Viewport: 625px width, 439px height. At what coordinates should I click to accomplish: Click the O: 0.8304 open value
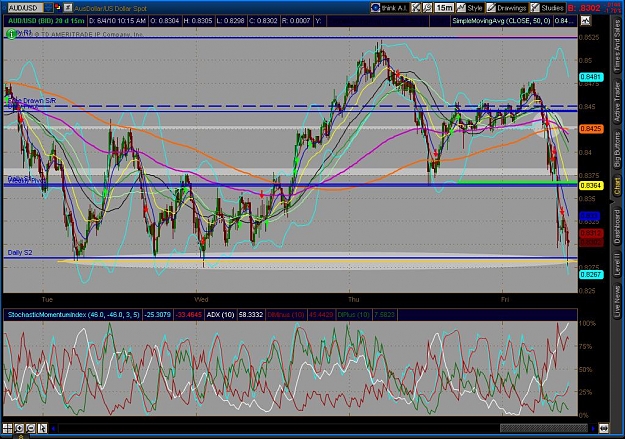click(165, 21)
